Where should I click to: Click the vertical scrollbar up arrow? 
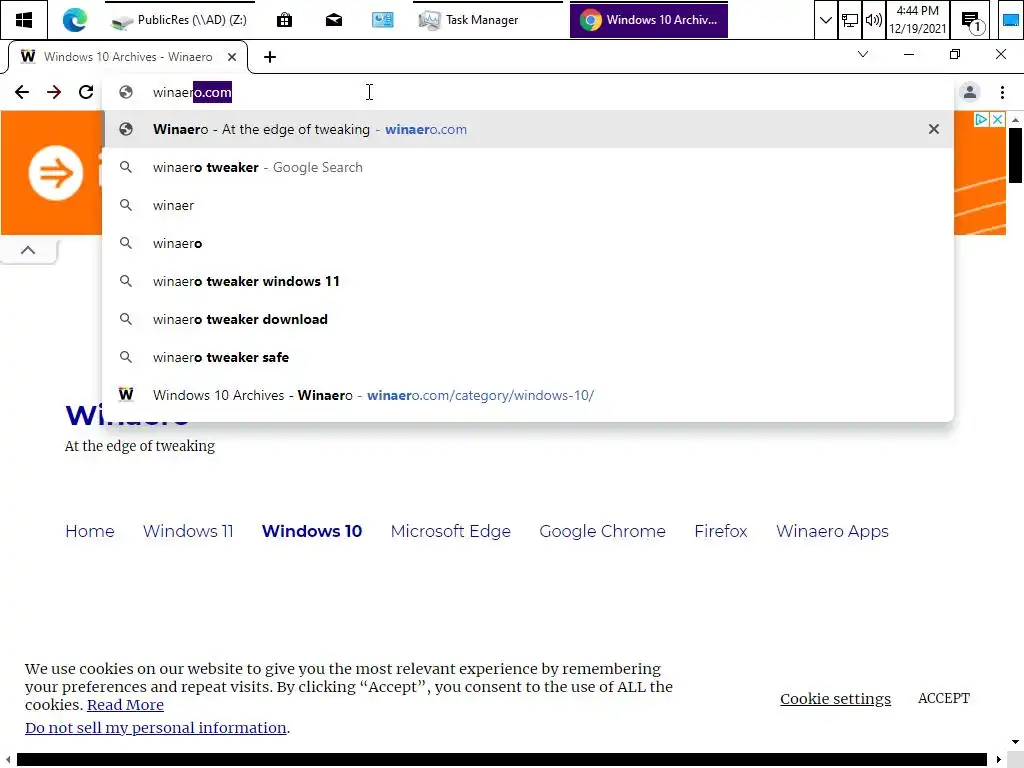click(1015, 120)
